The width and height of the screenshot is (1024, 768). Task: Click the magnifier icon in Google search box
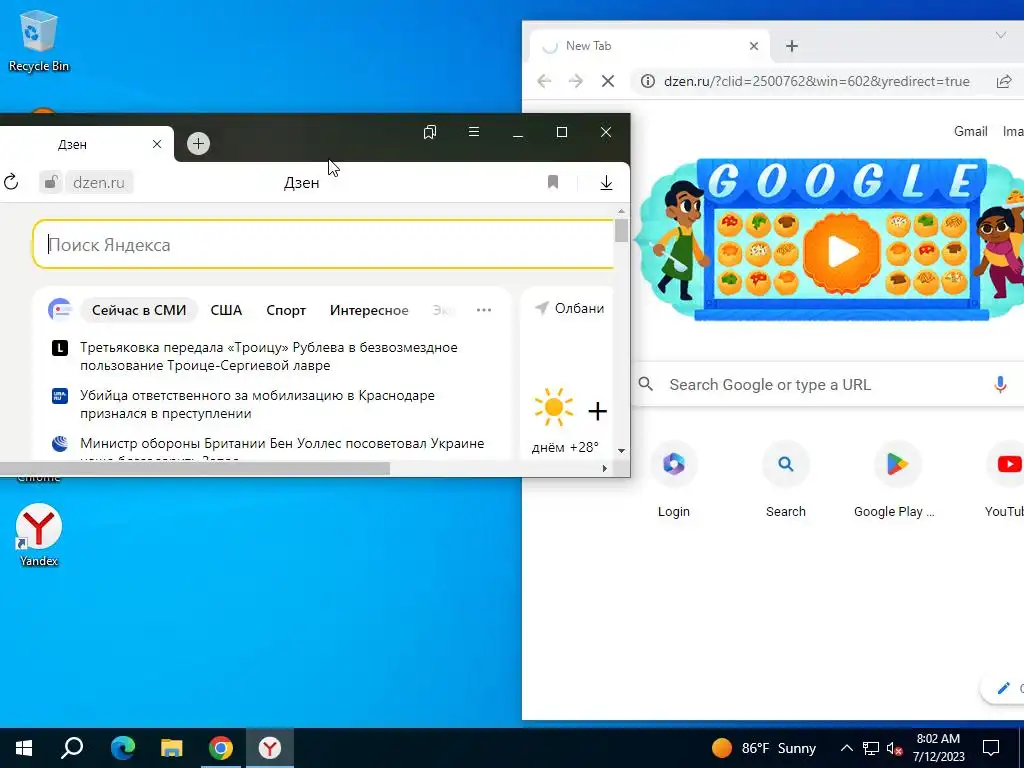[x=645, y=384]
